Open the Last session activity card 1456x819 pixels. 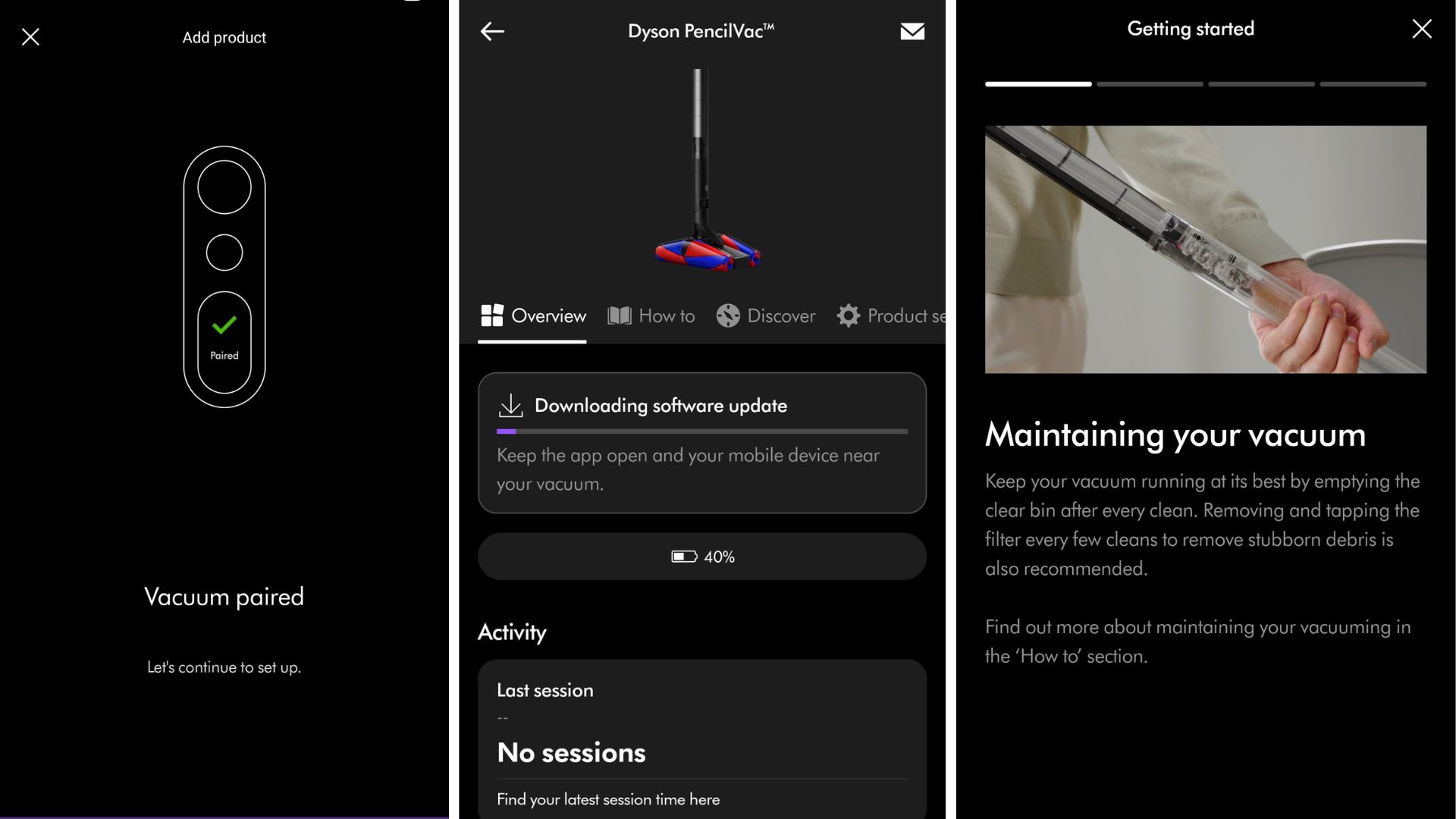pos(701,739)
